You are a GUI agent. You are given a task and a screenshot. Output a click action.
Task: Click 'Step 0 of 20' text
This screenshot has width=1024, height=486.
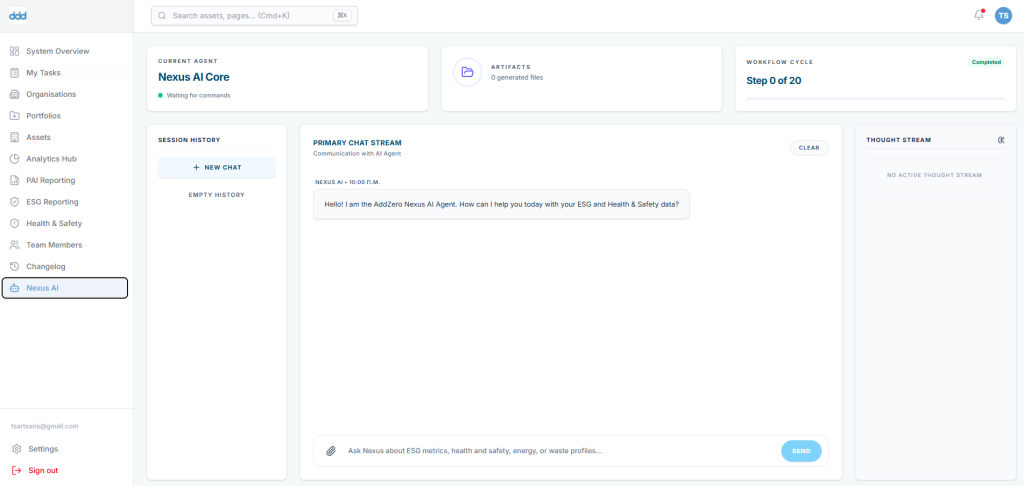pyautogui.click(x=774, y=81)
